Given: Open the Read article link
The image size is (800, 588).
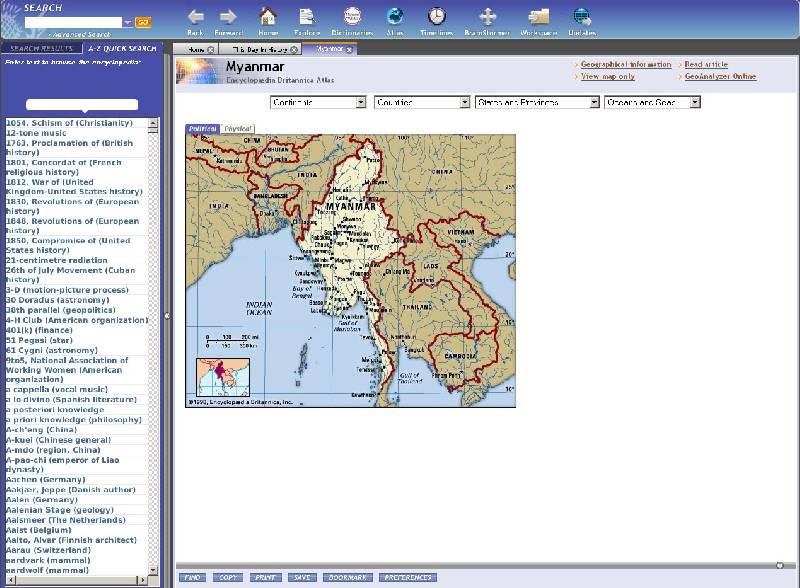Looking at the screenshot, I should click(x=706, y=65).
